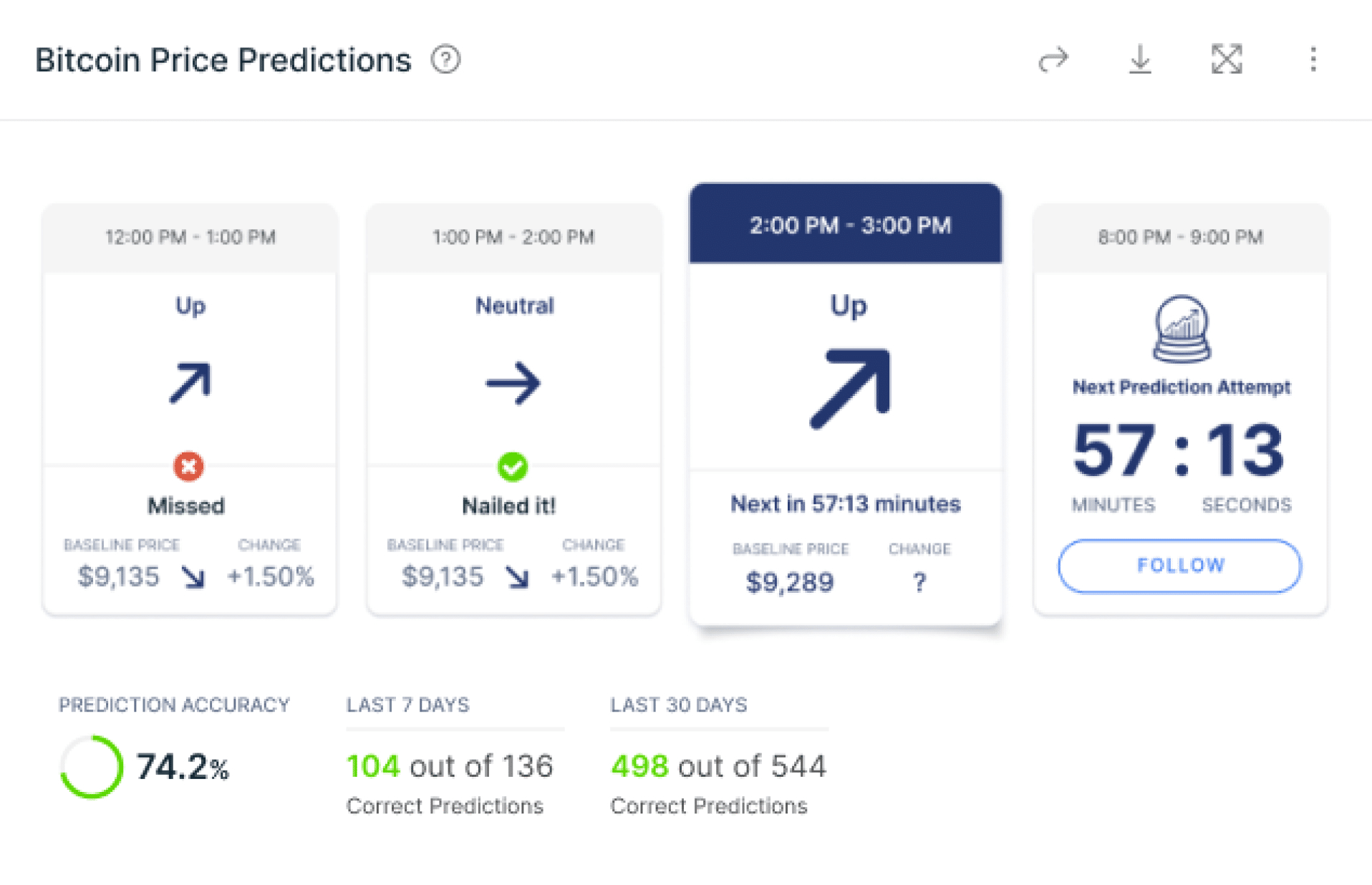Click the green Nailed it checkmark

click(513, 467)
